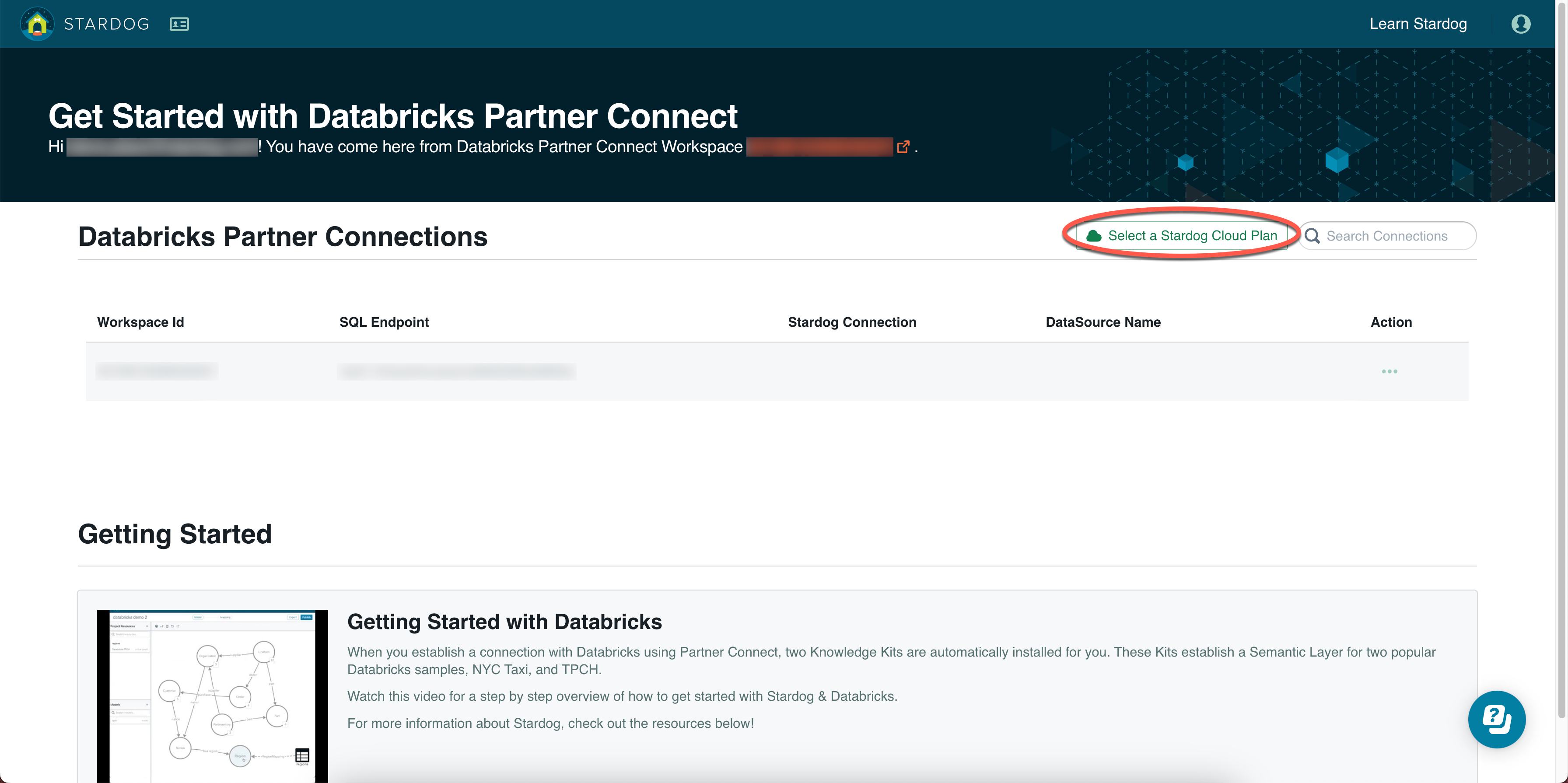Viewport: 1568px width, 783px height.
Task: Click the Stardog home logo icon
Action: 37,24
